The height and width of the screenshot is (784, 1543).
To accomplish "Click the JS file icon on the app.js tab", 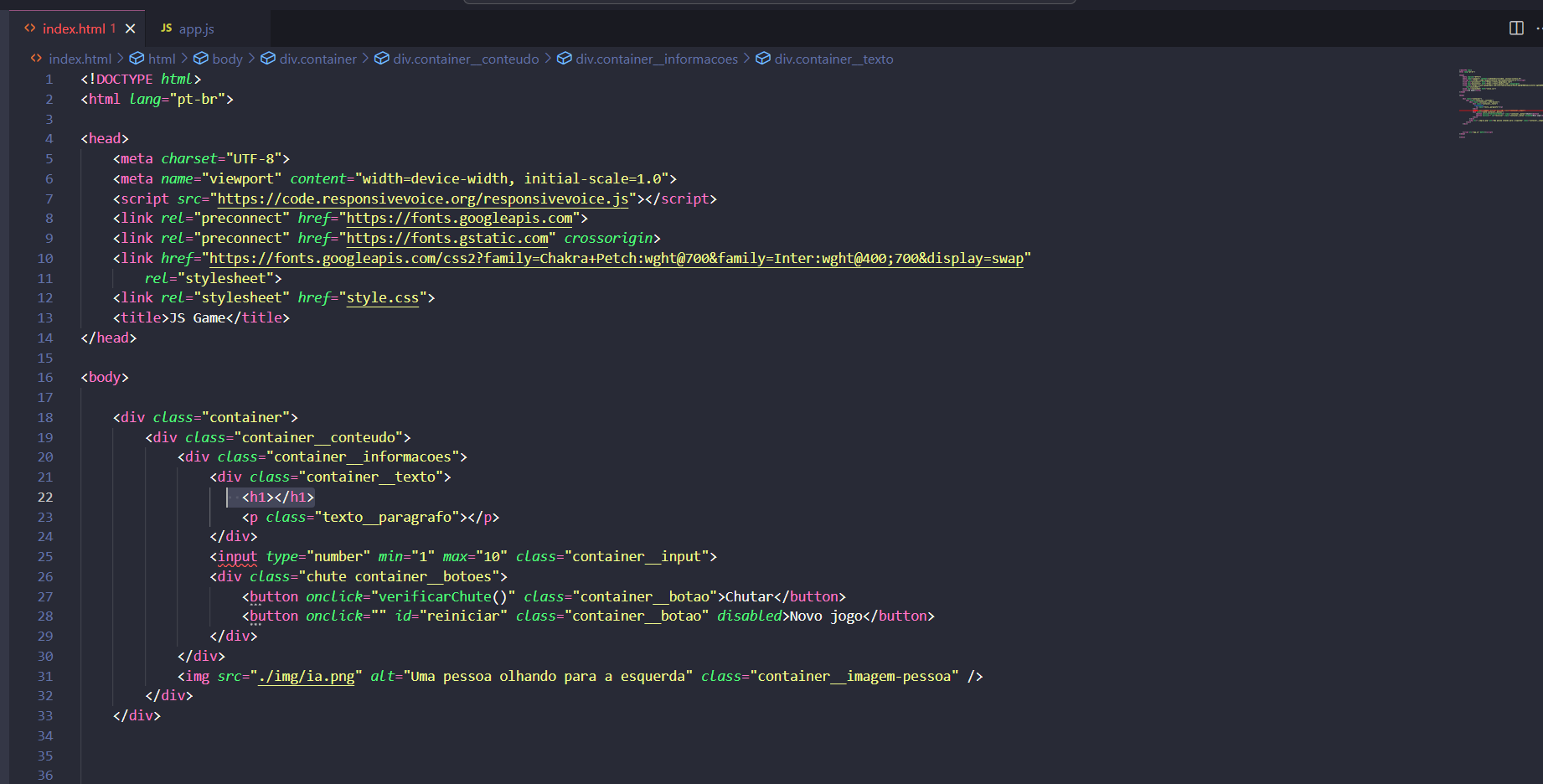I will click(x=167, y=28).
